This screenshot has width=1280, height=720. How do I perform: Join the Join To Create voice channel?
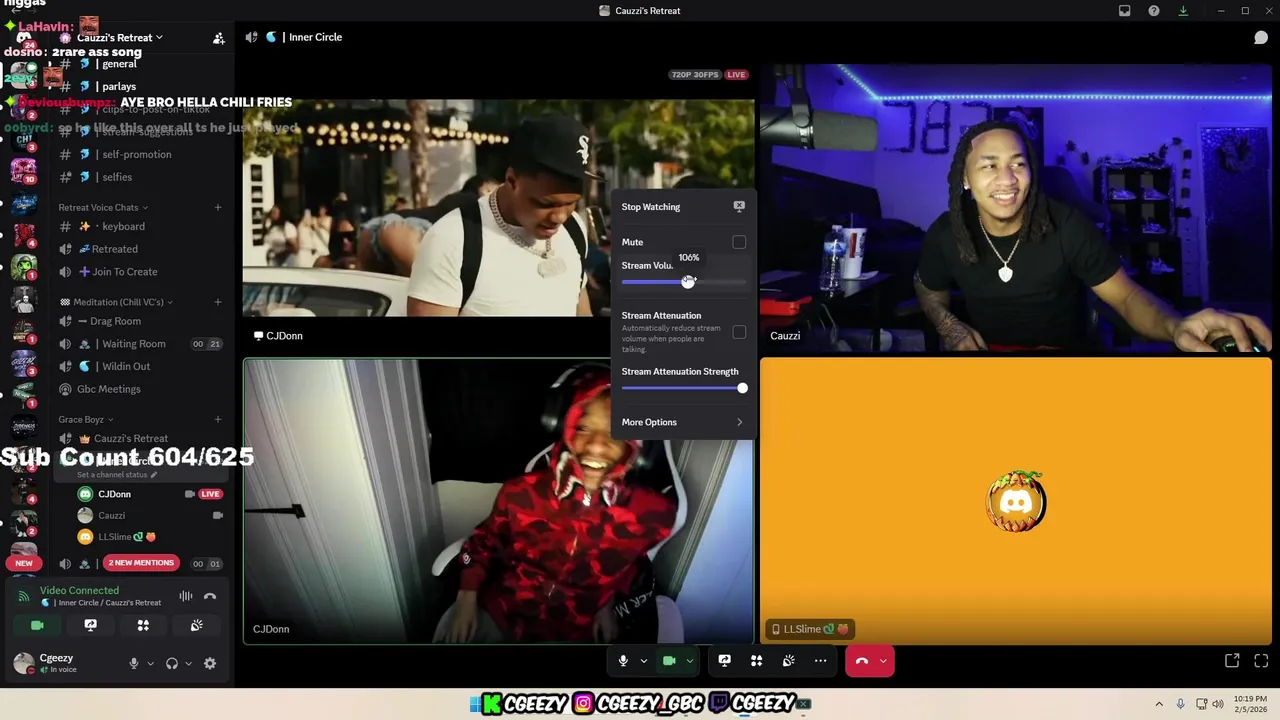(140, 272)
